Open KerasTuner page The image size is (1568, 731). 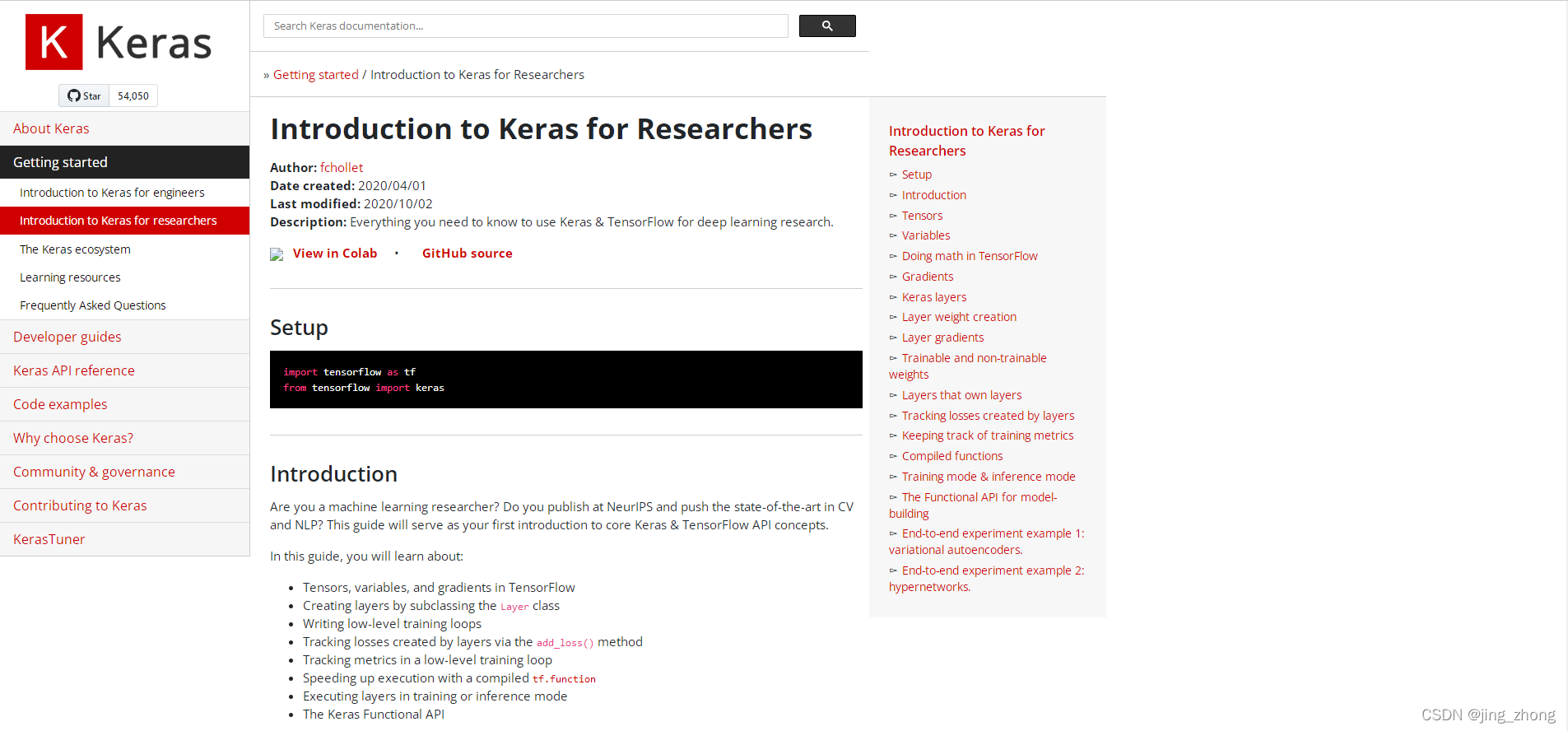125,539
